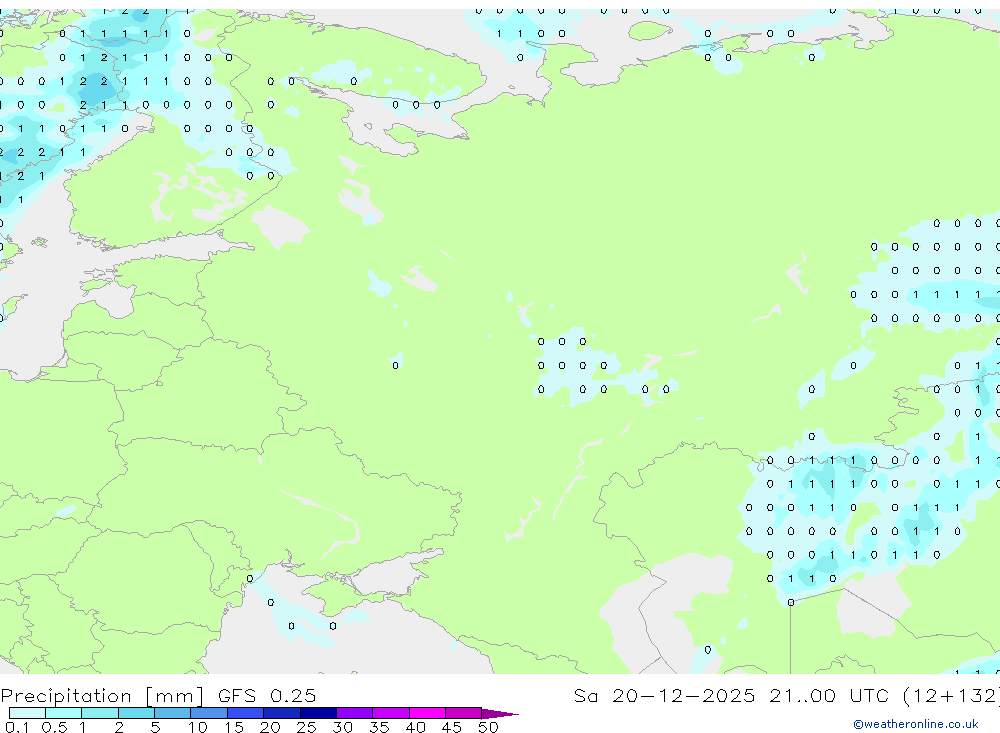Click the legend value '0.5'

click(x=54, y=727)
